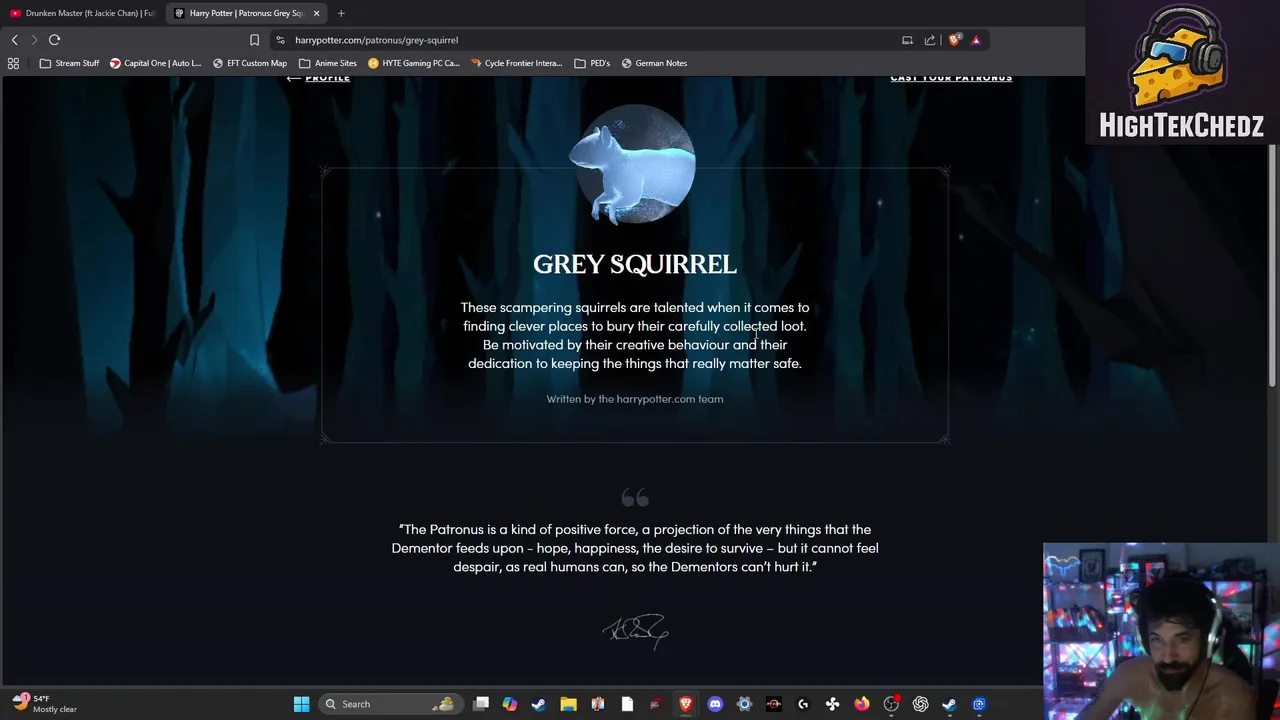Screen dimensions: 1280x720
Task: Click the grey squirrel patronus image
Action: (633, 163)
